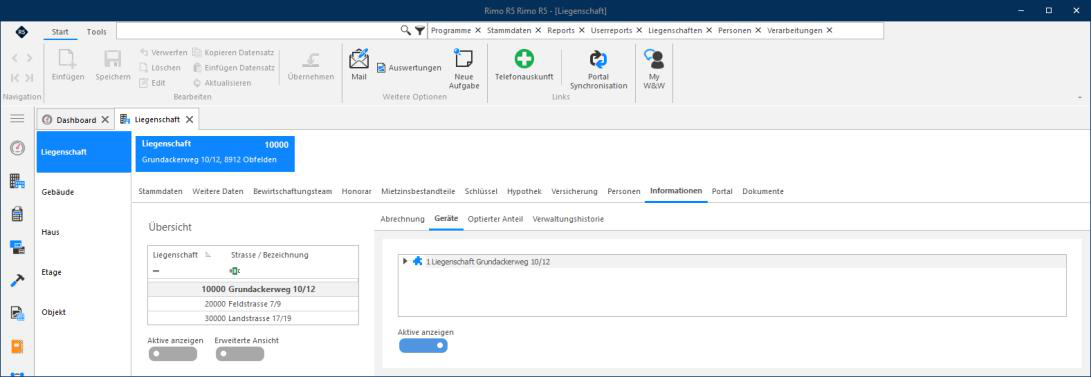Image resolution: width=1091 pixels, height=377 pixels.
Task: Open the Versicherung tab
Action: point(574,191)
